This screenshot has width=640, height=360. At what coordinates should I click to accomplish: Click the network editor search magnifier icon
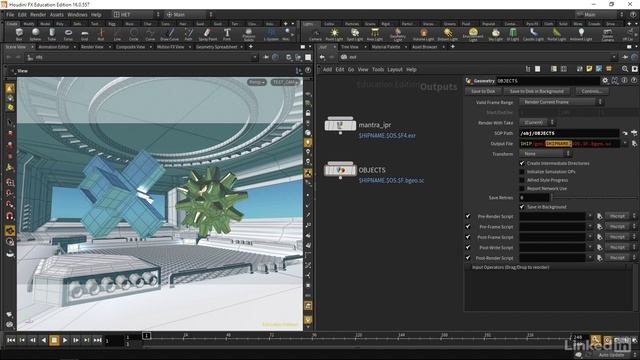(625, 69)
